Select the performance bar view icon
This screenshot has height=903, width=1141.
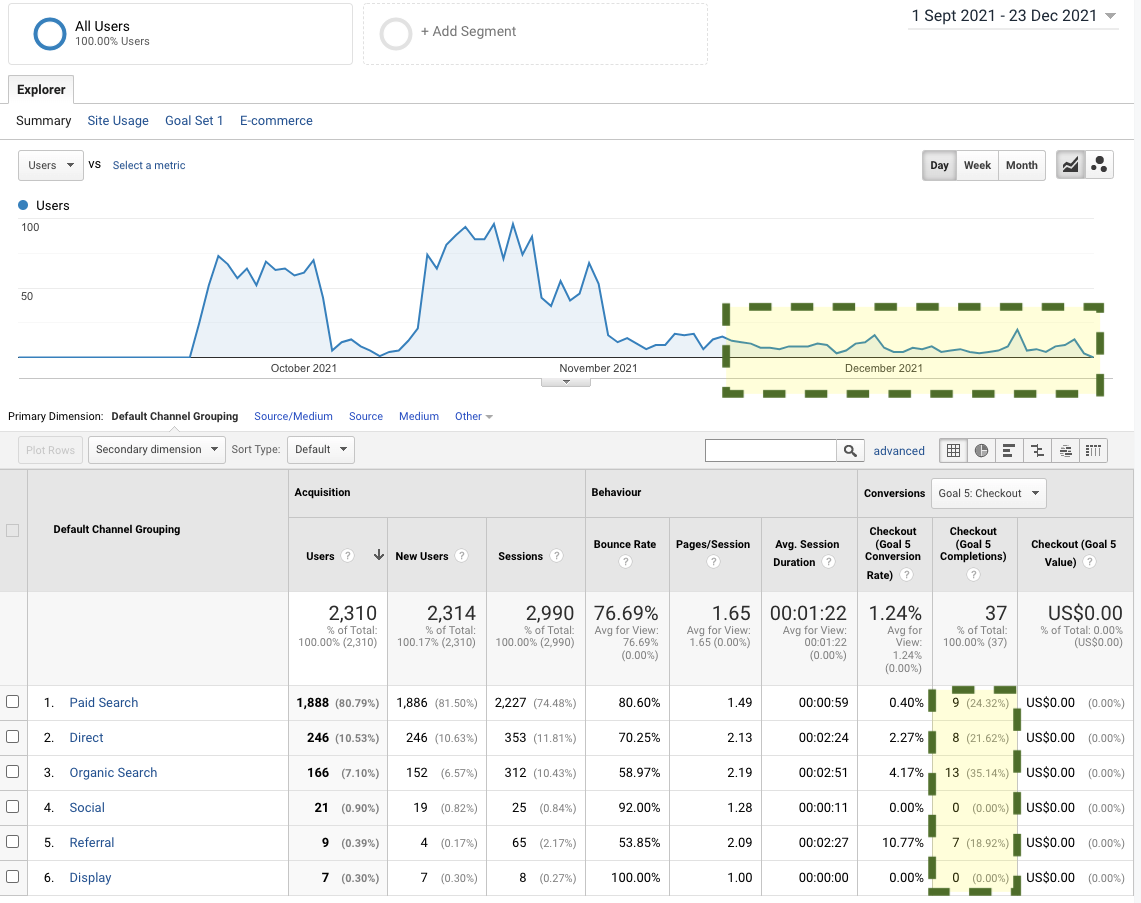[1009, 450]
